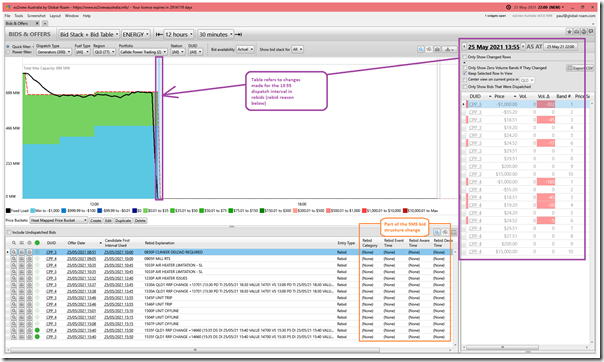Click the print icon in top-right toolbar
Viewport: 604px width, 362px height.
click(584, 32)
